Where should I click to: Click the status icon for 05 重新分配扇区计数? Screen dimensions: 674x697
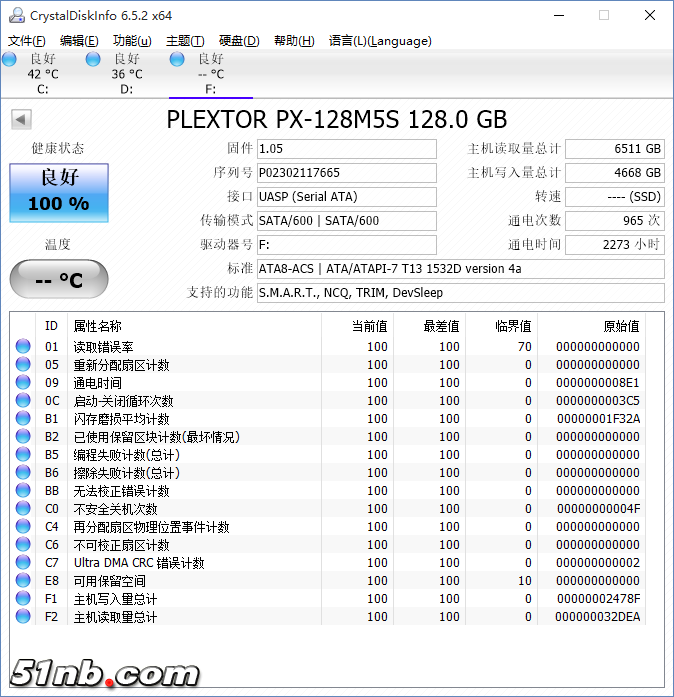click(23, 364)
